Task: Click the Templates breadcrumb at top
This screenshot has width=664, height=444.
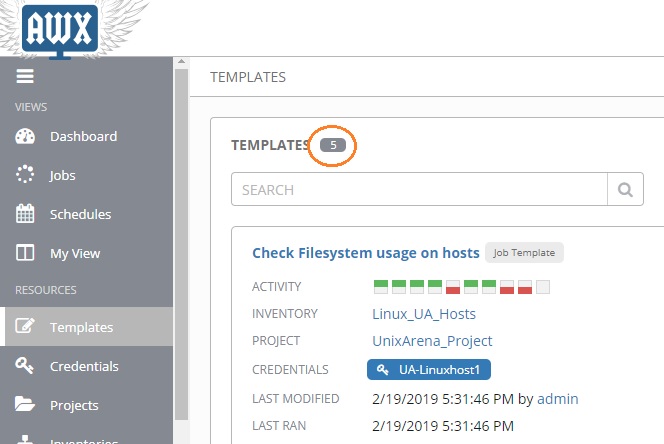Action: pyautogui.click(x=248, y=77)
